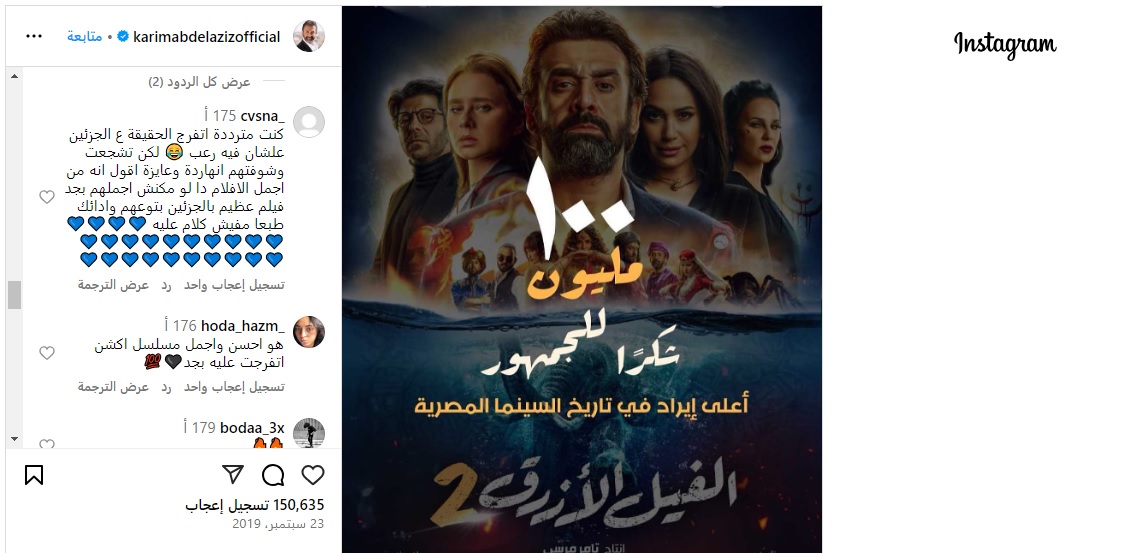Open the comment bubble icon
Image resolution: width=1146 pixels, height=553 pixels.
tap(273, 476)
